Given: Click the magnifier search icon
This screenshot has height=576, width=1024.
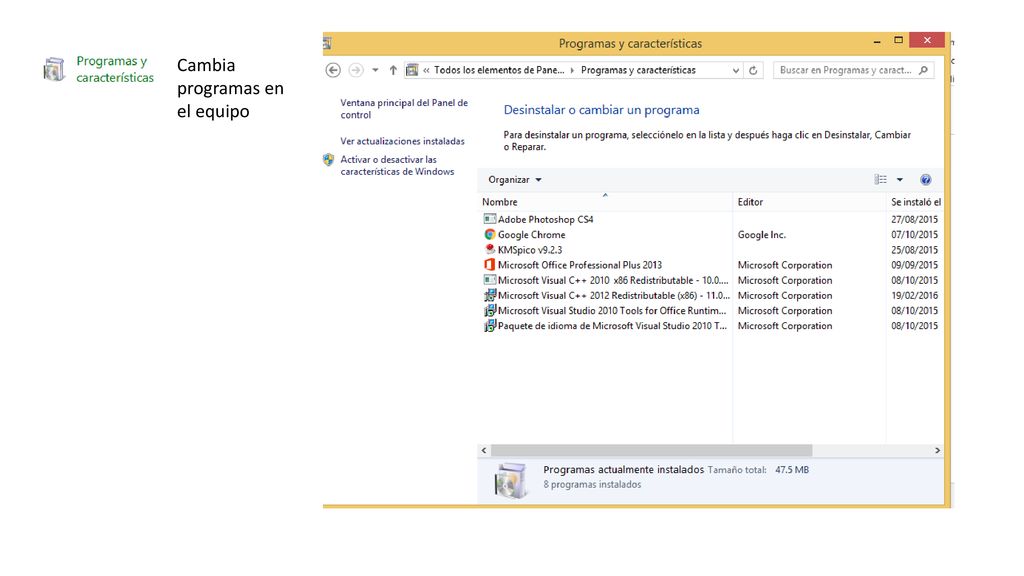Looking at the screenshot, I should pyautogui.click(x=923, y=70).
